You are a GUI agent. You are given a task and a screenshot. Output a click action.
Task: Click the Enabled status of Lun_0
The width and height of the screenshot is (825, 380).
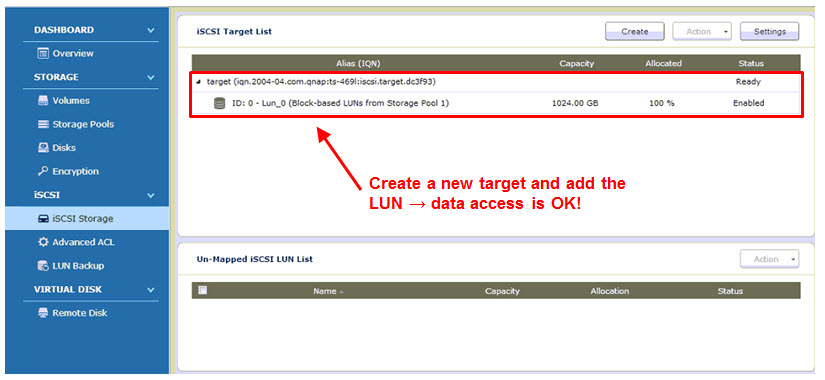coord(749,103)
